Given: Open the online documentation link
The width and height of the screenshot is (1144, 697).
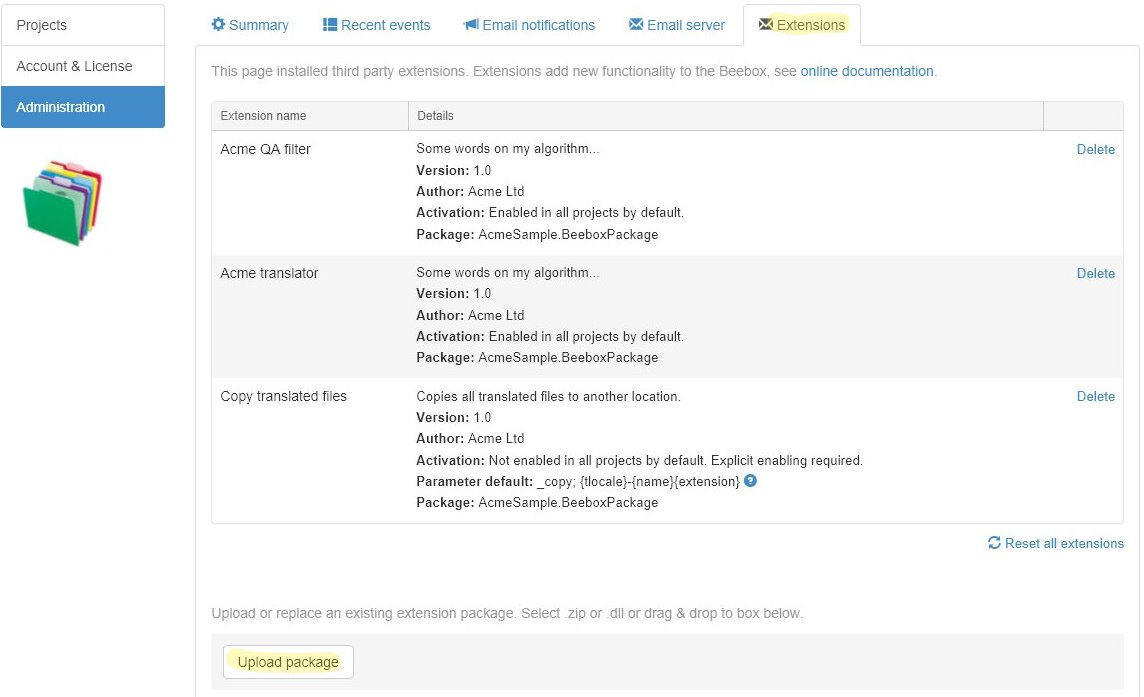Looking at the screenshot, I should click(866, 71).
